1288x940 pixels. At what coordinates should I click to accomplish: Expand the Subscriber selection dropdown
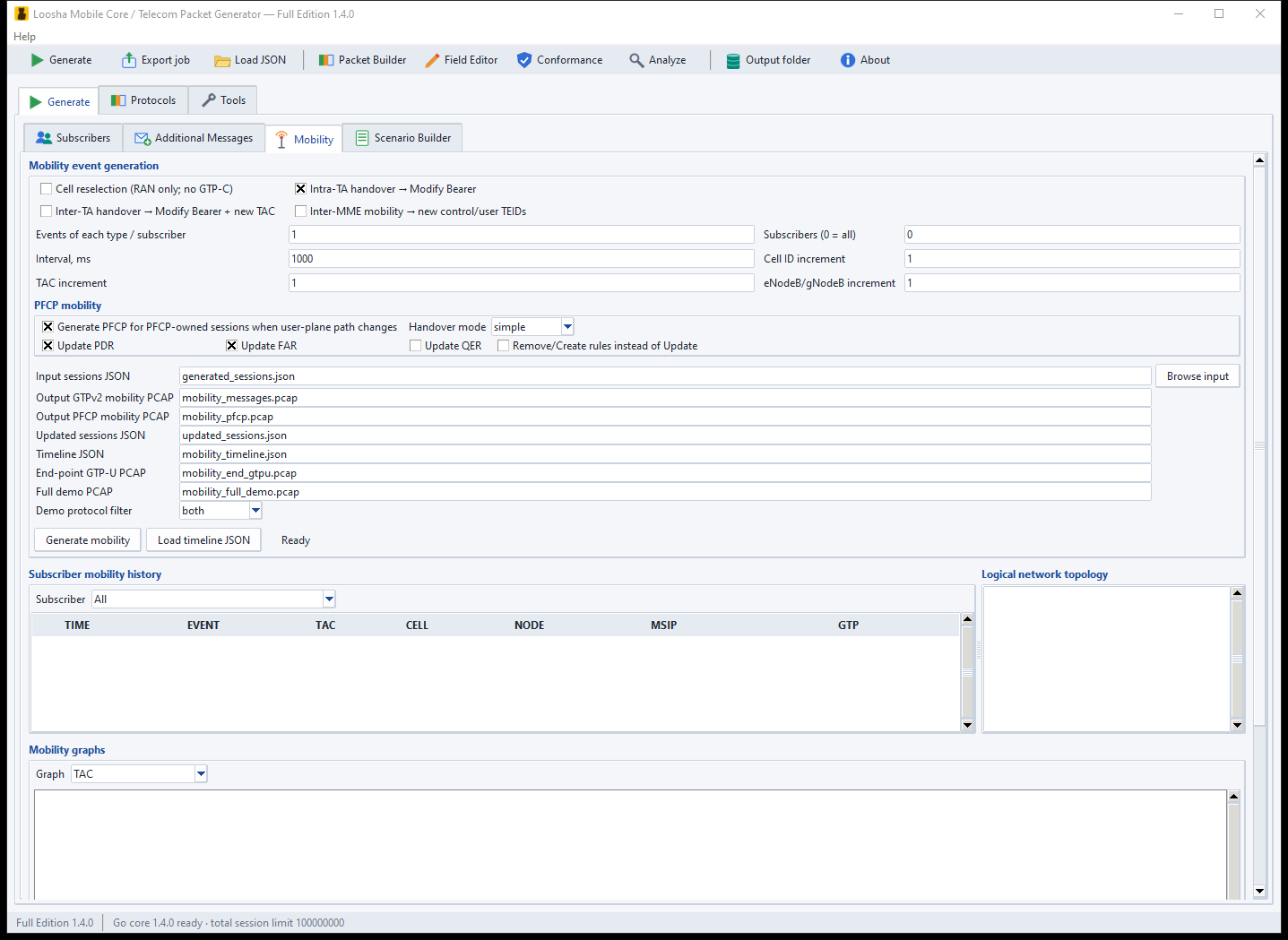tap(329, 599)
